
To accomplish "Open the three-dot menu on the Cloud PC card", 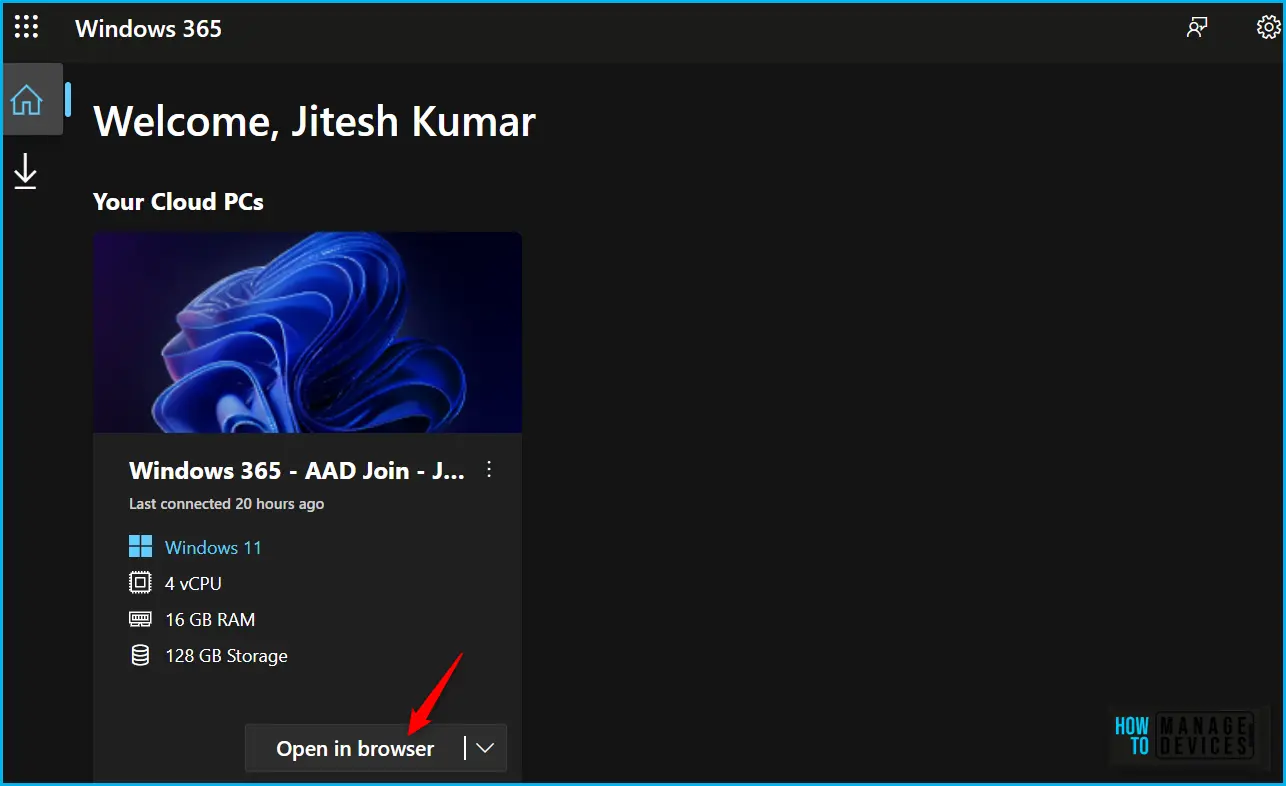I will coord(489,469).
